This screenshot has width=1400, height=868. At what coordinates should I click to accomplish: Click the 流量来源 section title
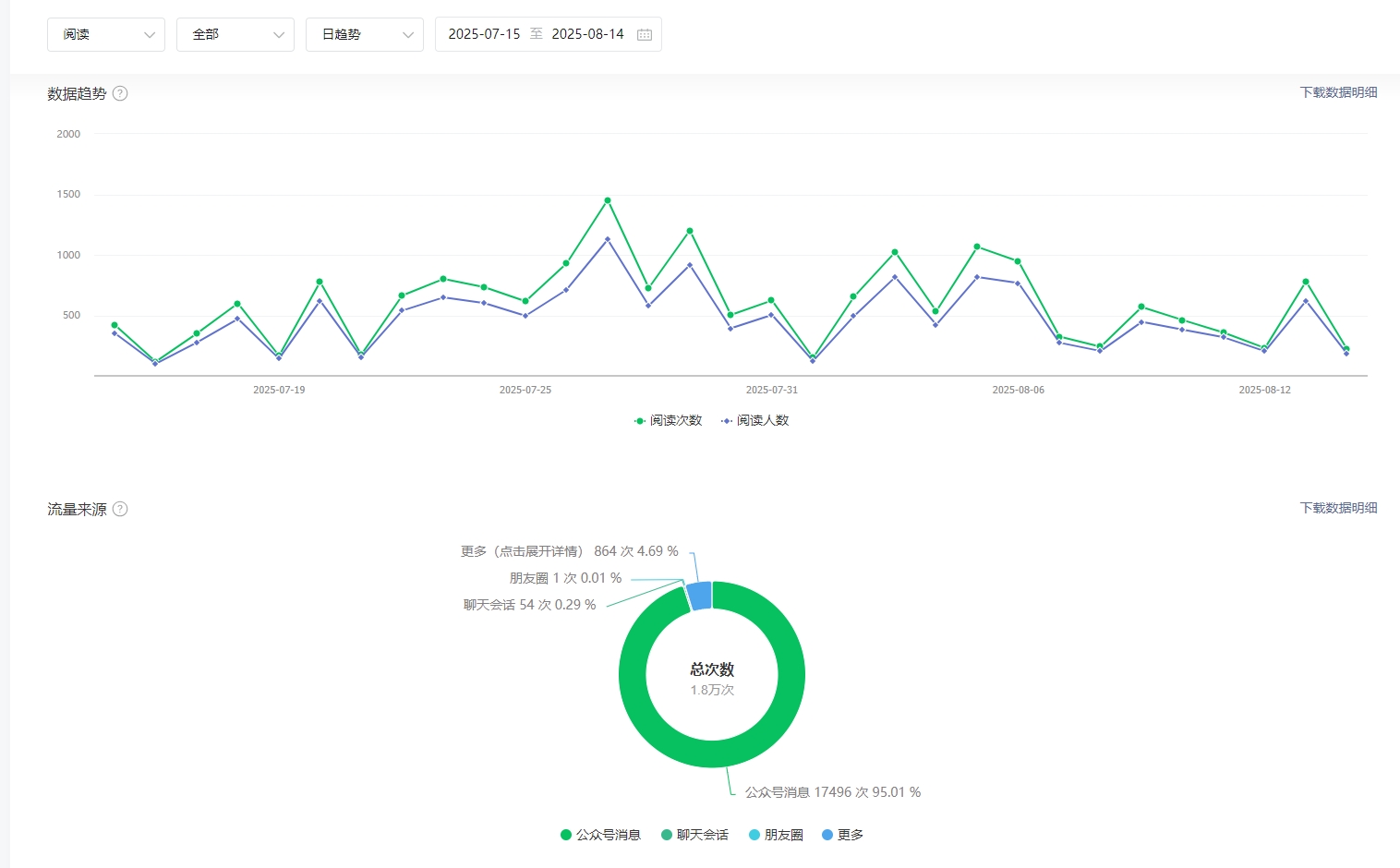point(77,509)
